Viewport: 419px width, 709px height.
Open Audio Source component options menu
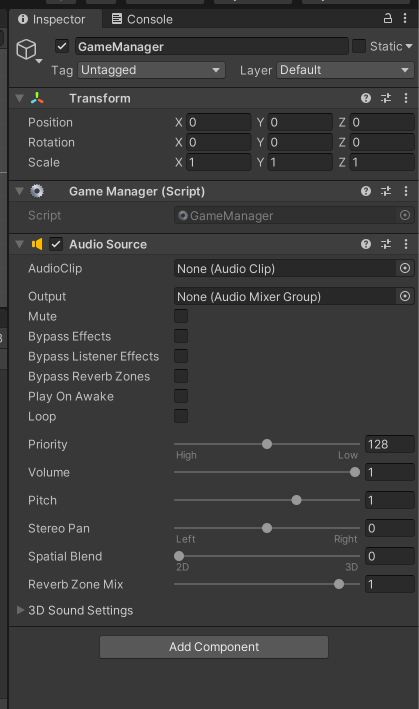coord(406,244)
